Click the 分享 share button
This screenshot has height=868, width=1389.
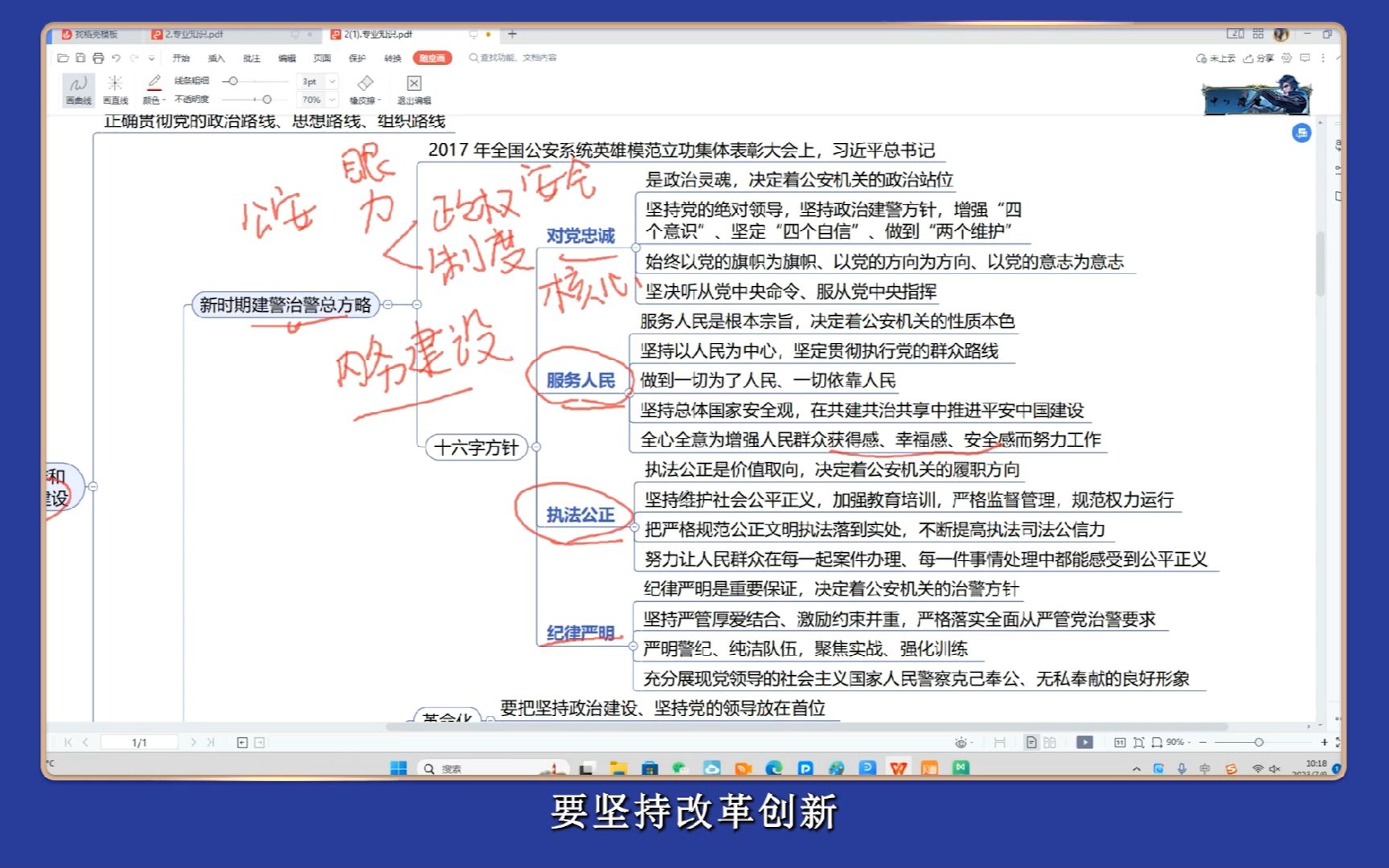point(1258,58)
